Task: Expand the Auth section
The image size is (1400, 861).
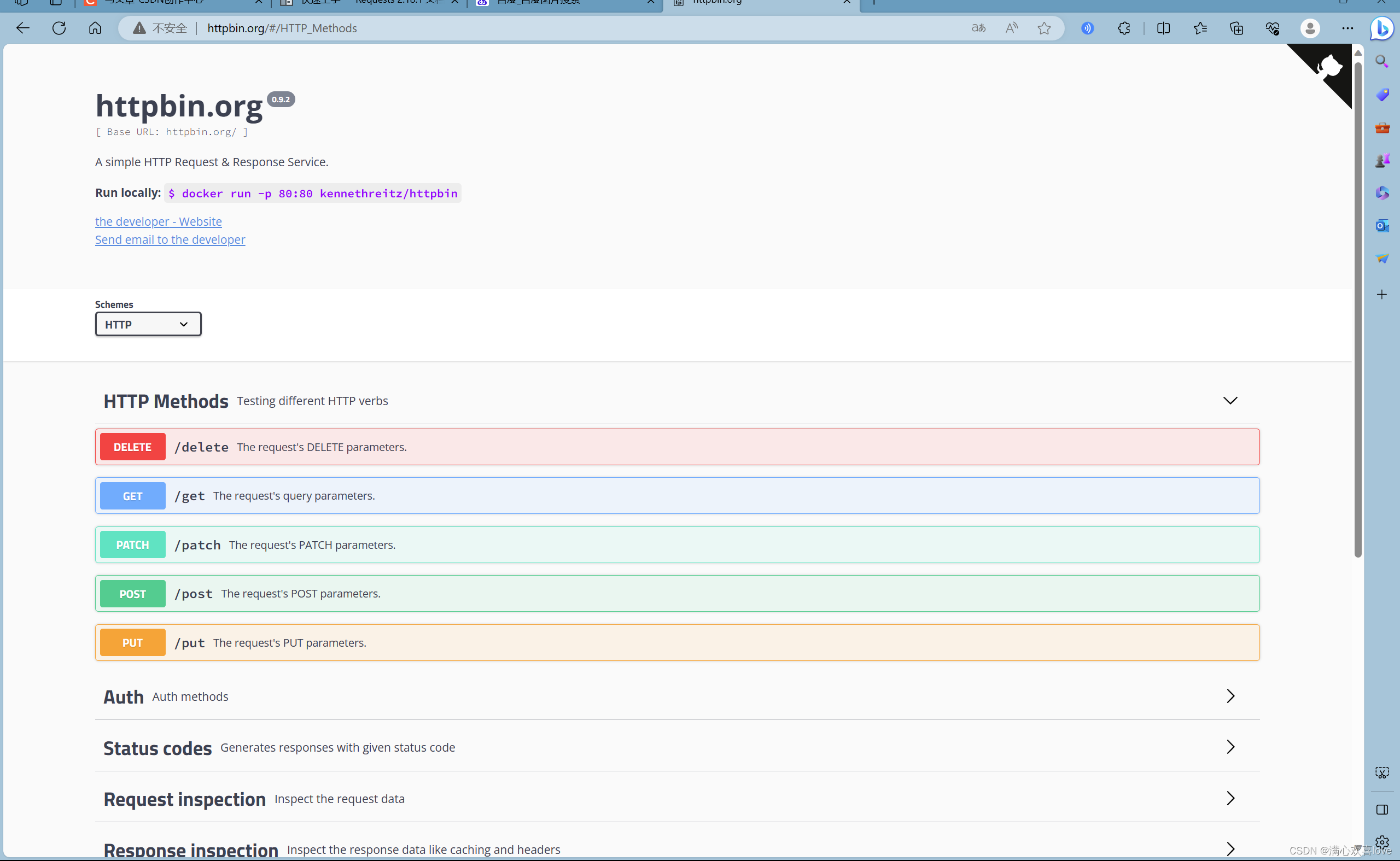Action: point(1230,696)
